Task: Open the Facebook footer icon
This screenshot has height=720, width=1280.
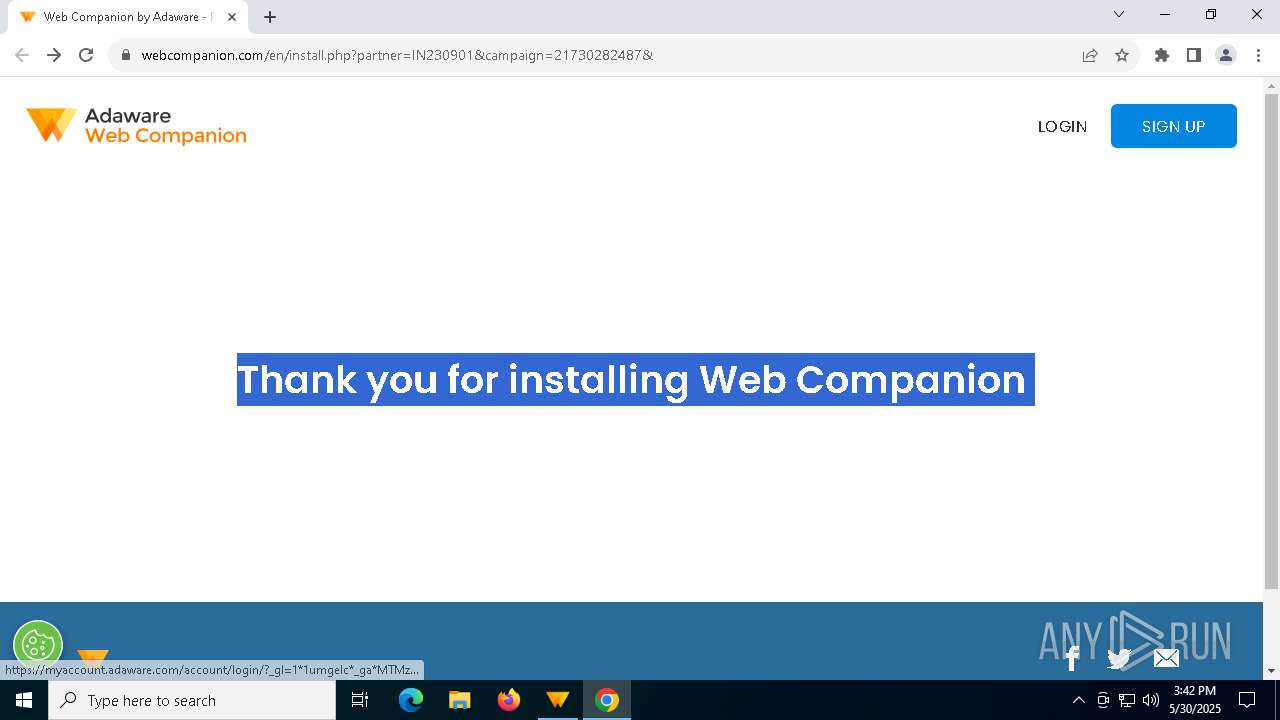Action: point(1072,658)
